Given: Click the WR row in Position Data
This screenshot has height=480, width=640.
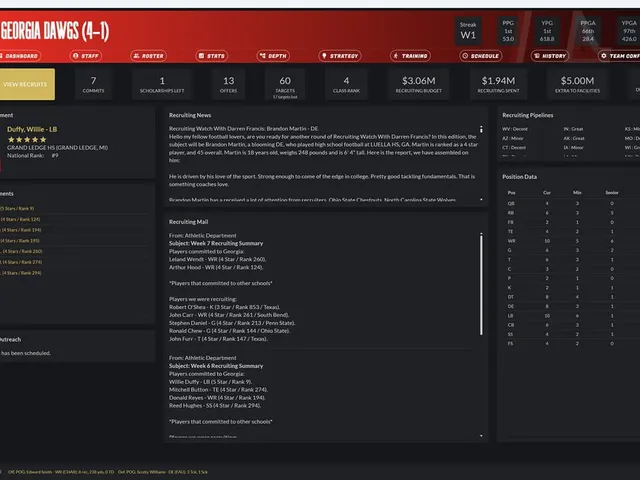Looking at the screenshot, I should coord(569,241).
